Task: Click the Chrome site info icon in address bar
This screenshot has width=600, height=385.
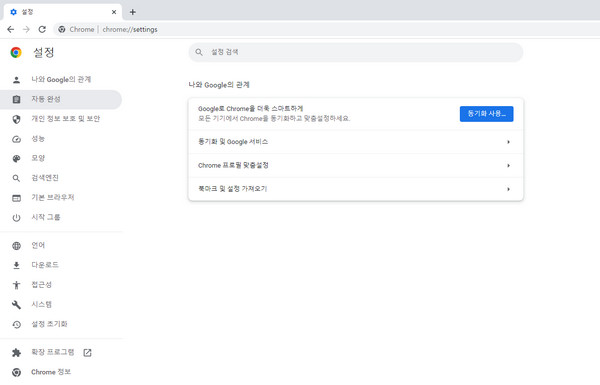Action: (x=62, y=29)
